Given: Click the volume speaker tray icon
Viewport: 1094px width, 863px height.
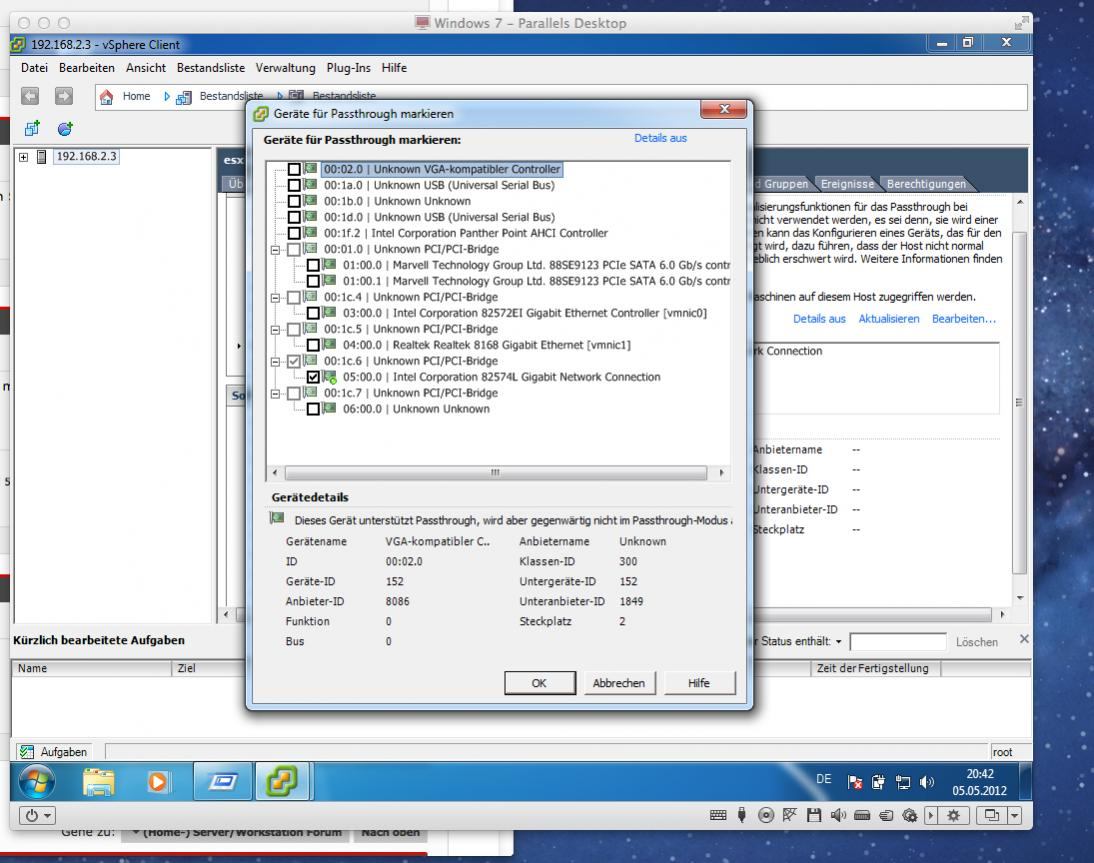Looking at the screenshot, I should click(927, 782).
